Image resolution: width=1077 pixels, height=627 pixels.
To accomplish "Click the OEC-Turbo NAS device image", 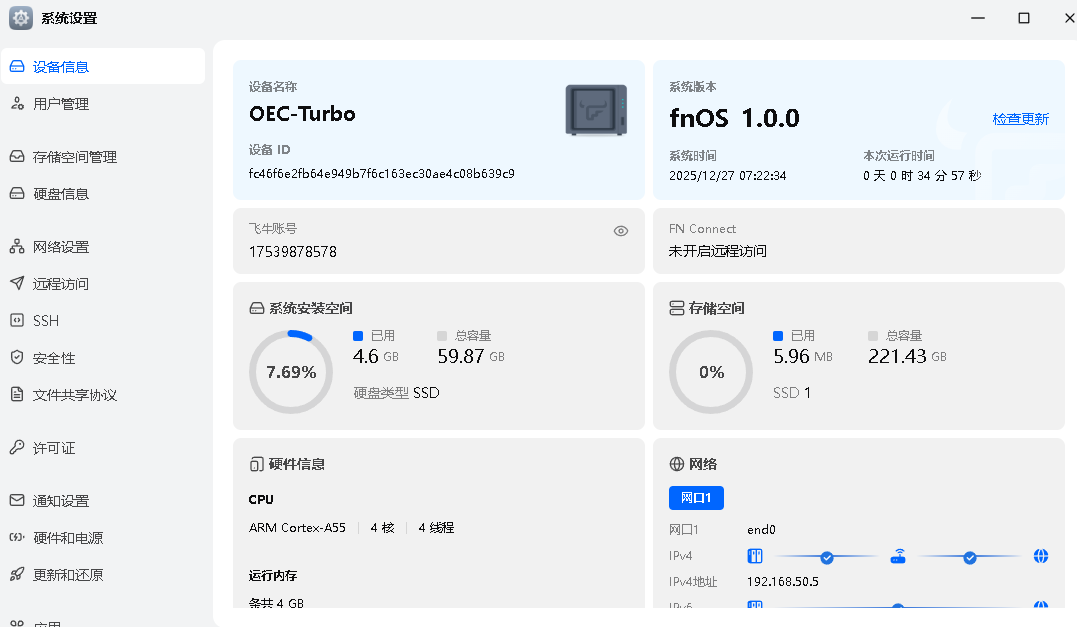I will tap(596, 110).
